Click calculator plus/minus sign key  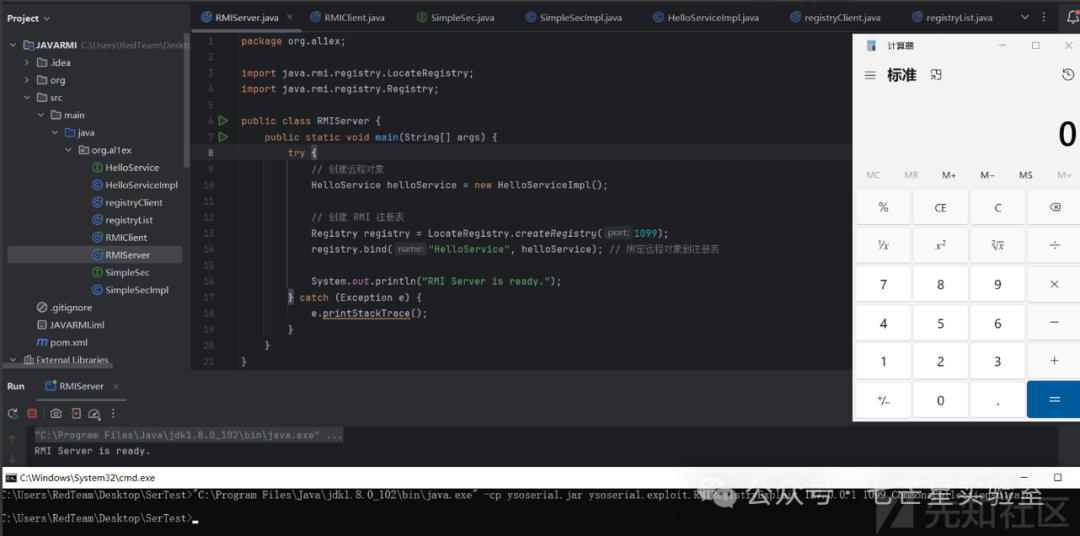(x=883, y=400)
